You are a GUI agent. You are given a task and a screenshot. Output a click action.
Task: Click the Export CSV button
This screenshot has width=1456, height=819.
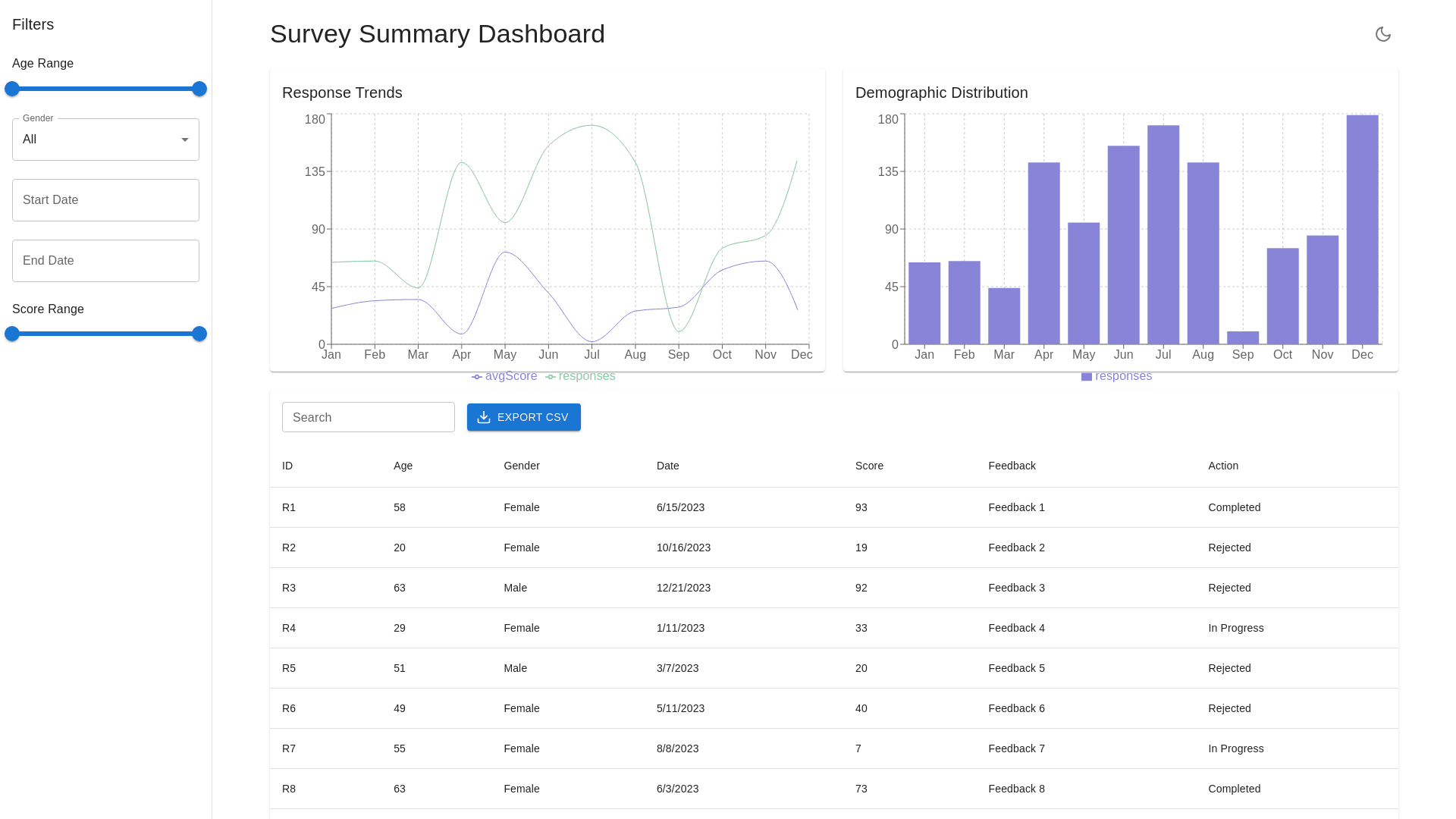tap(524, 417)
